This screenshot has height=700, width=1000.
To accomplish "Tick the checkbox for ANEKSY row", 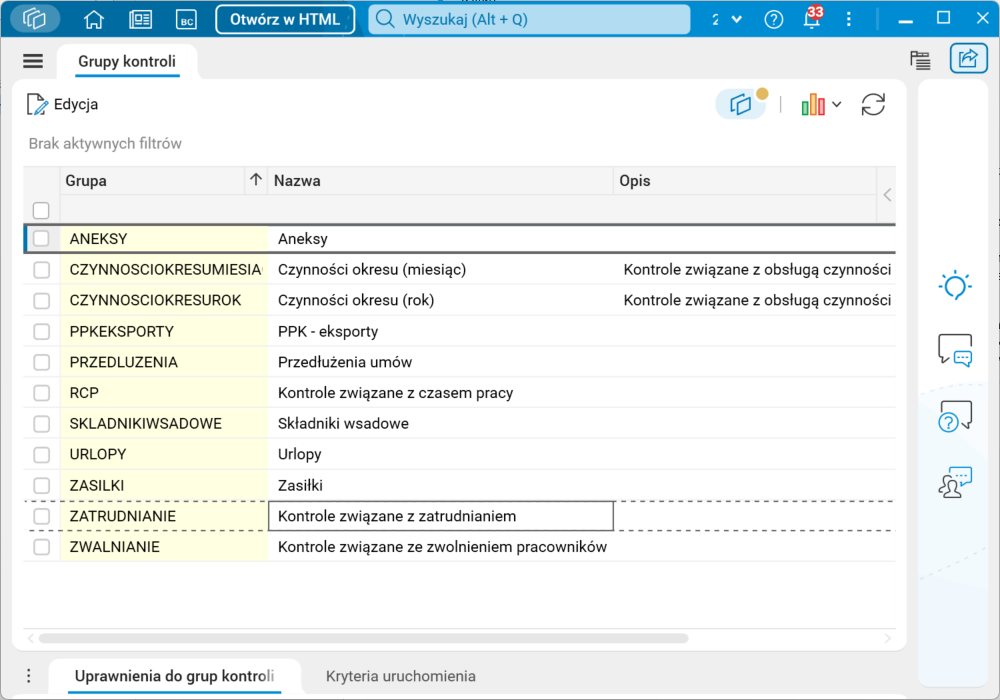I will (x=41, y=239).
